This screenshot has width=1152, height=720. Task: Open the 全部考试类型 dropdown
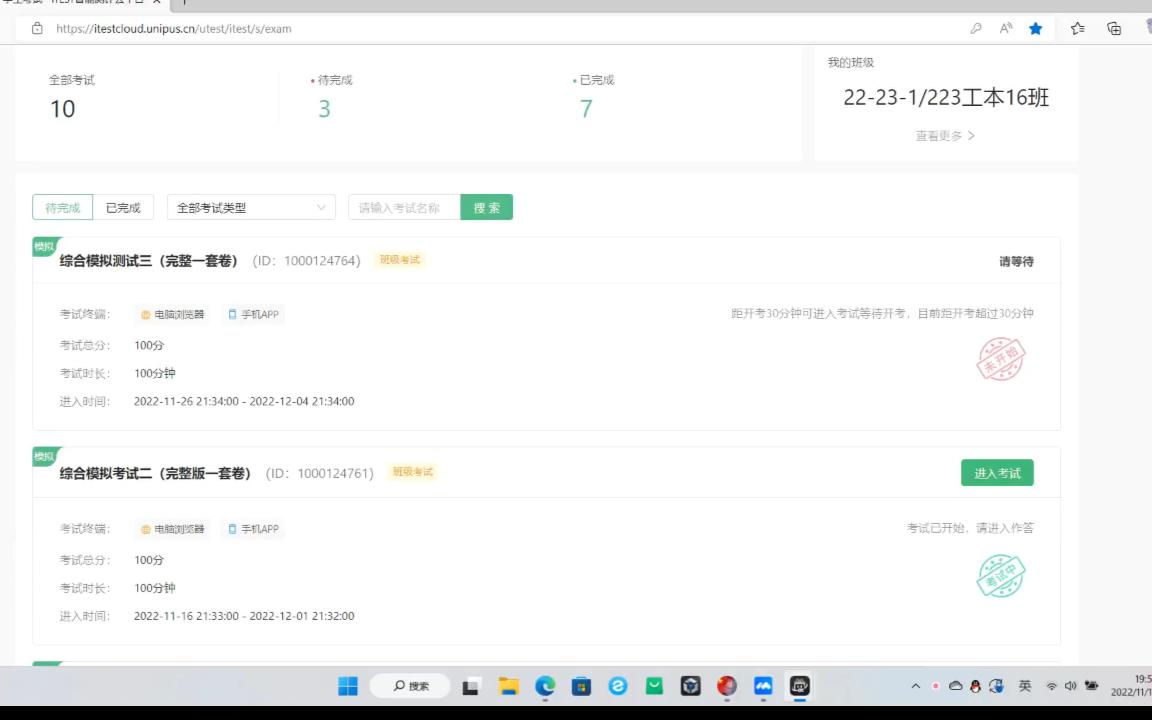point(250,207)
